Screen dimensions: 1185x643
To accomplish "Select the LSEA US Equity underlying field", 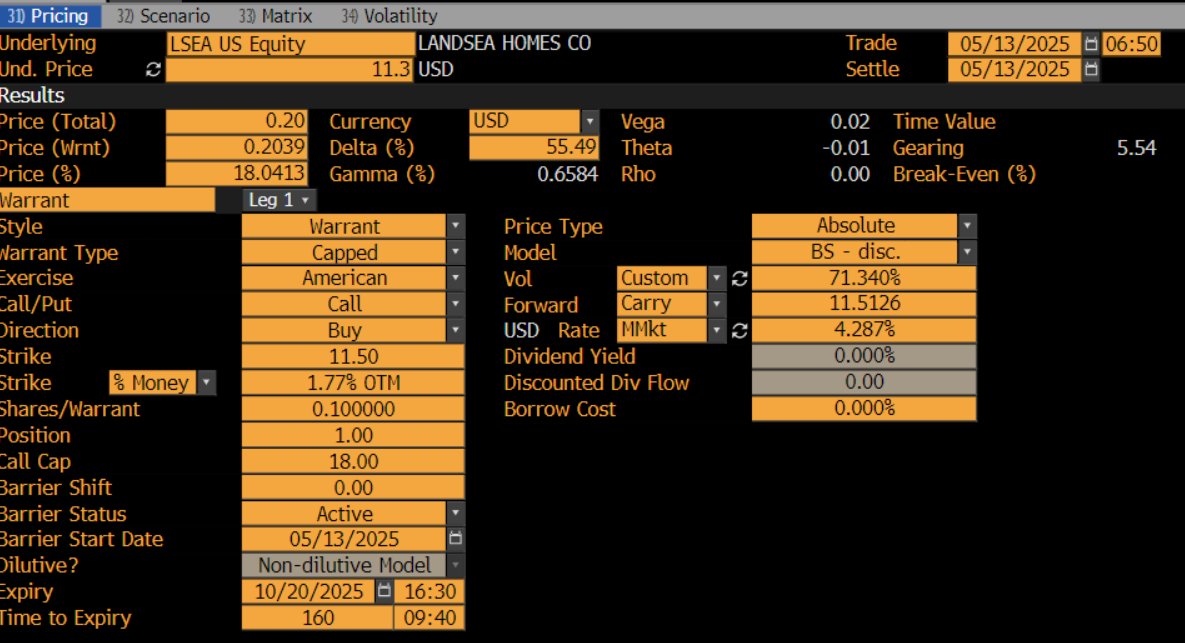I will [290, 44].
